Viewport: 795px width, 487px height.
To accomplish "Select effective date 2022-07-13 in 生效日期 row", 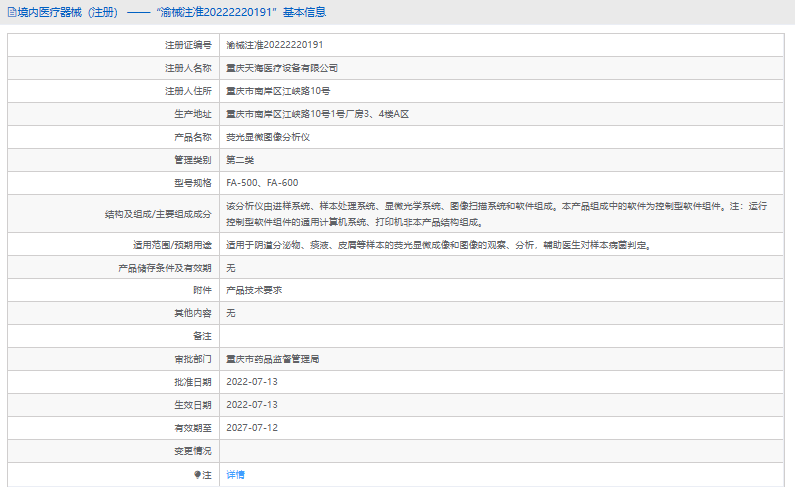I will coord(252,405).
